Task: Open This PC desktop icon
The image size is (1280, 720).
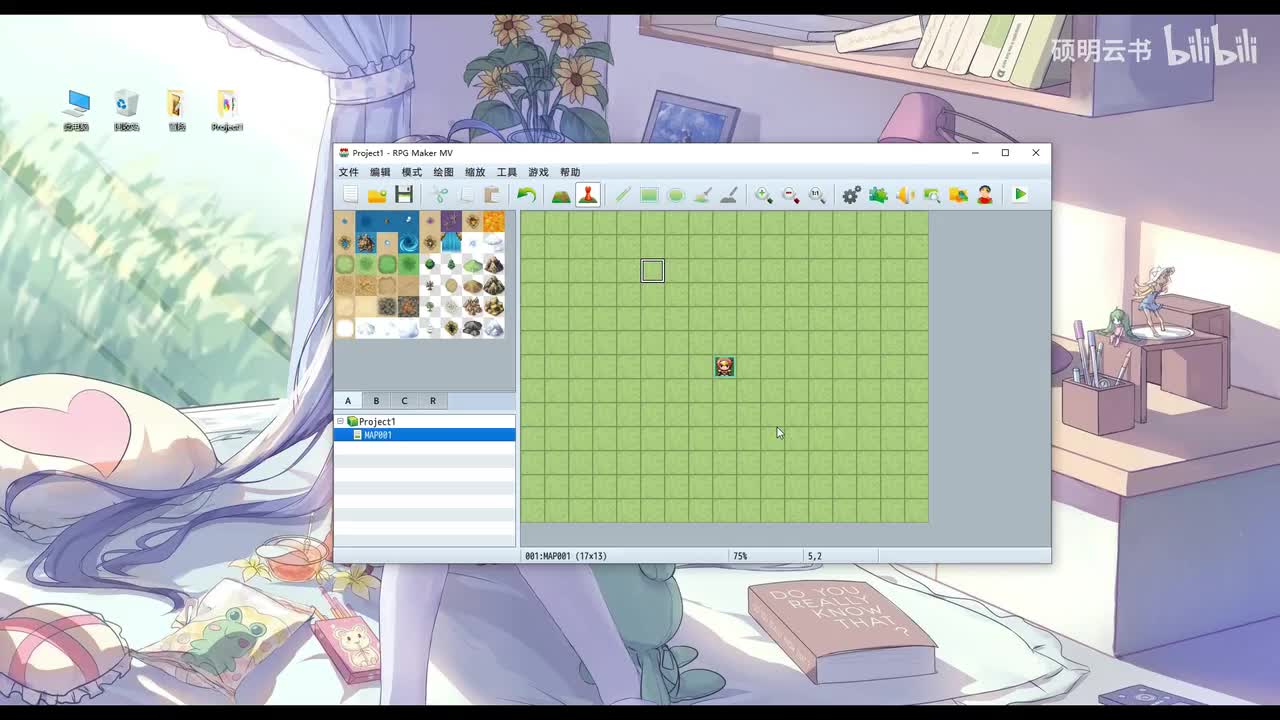Action: click(x=77, y=110)
